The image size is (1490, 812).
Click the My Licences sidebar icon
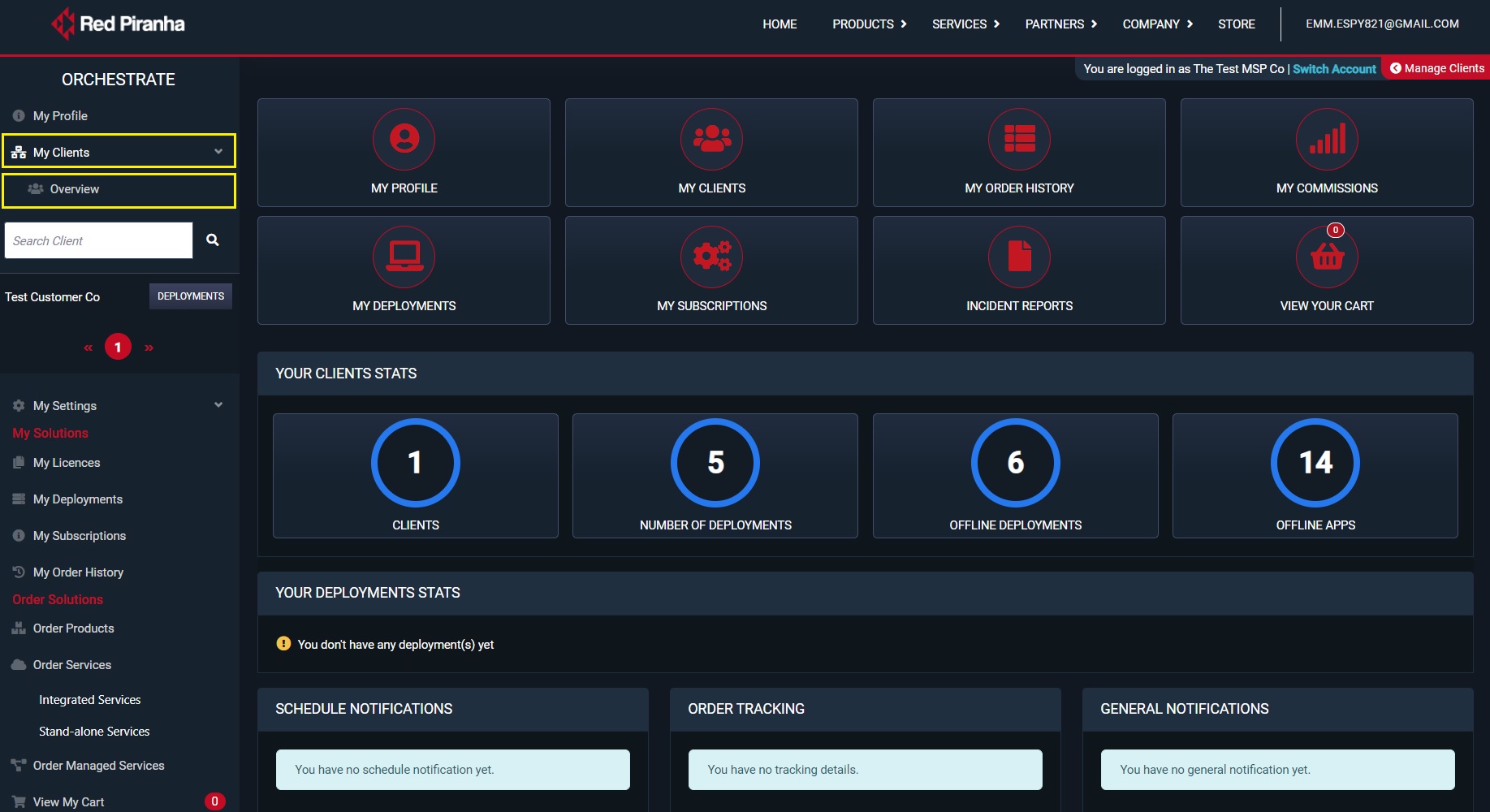19,462
